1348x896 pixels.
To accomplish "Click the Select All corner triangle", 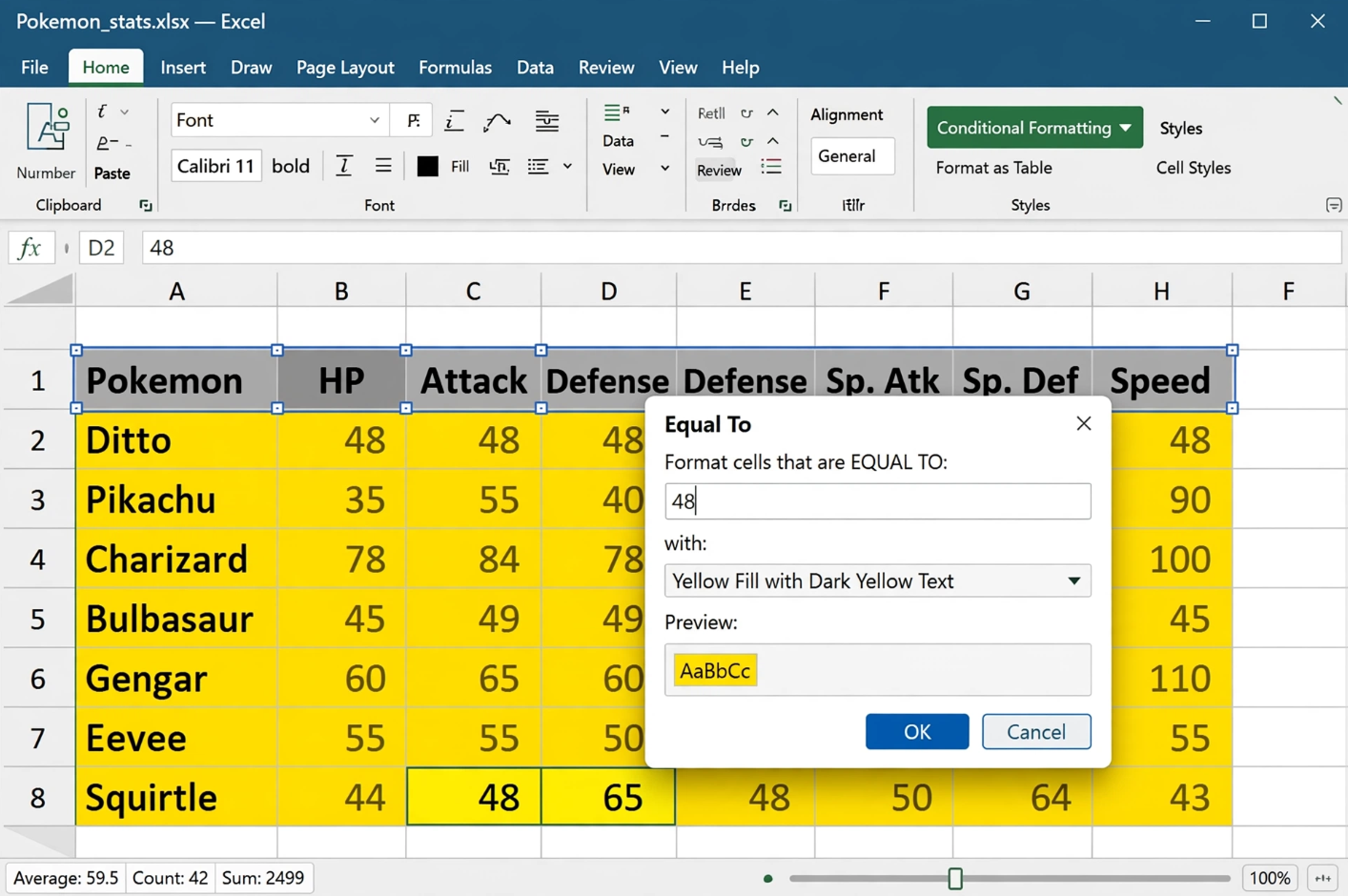I will [x=39, y=290].
